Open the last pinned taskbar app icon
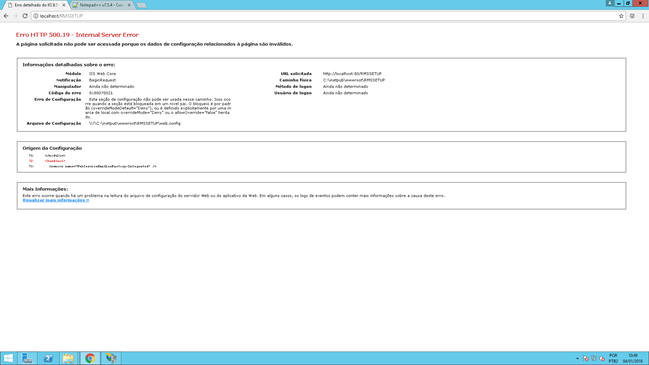The image size is (649, 365). (x=111, y=358)
